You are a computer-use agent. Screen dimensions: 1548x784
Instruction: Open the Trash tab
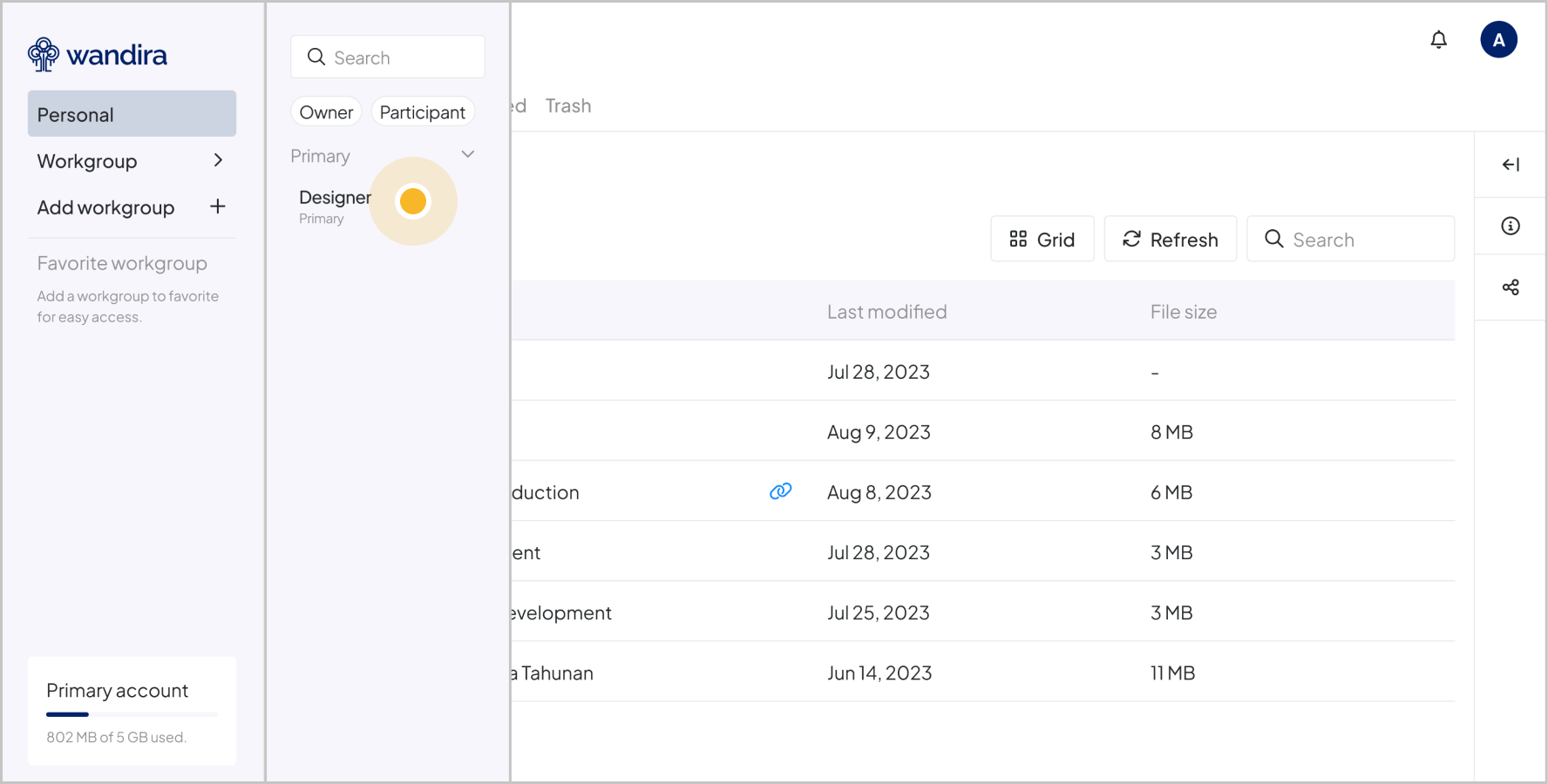click(567, 106)
